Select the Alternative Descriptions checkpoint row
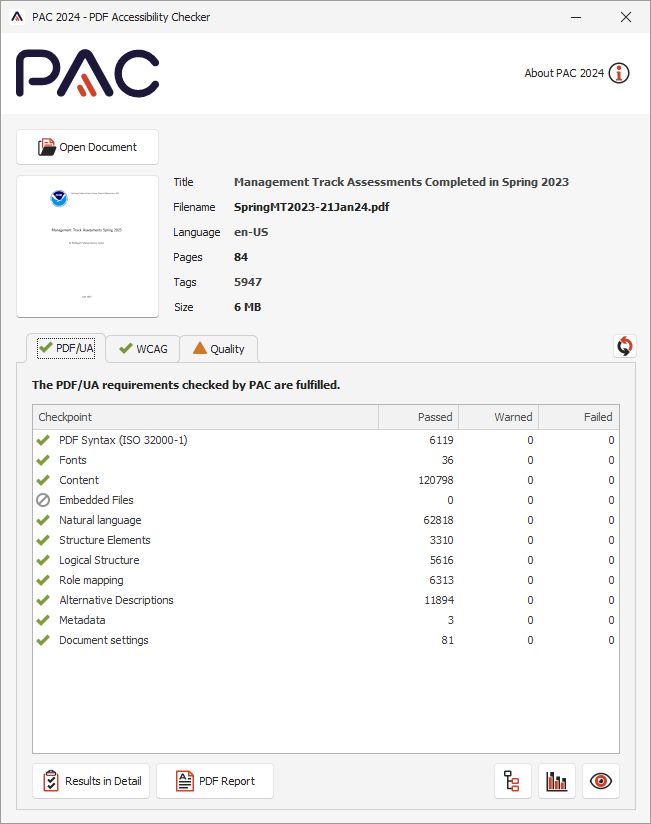This screenshot has width=651, height=824. click(116, 600)
